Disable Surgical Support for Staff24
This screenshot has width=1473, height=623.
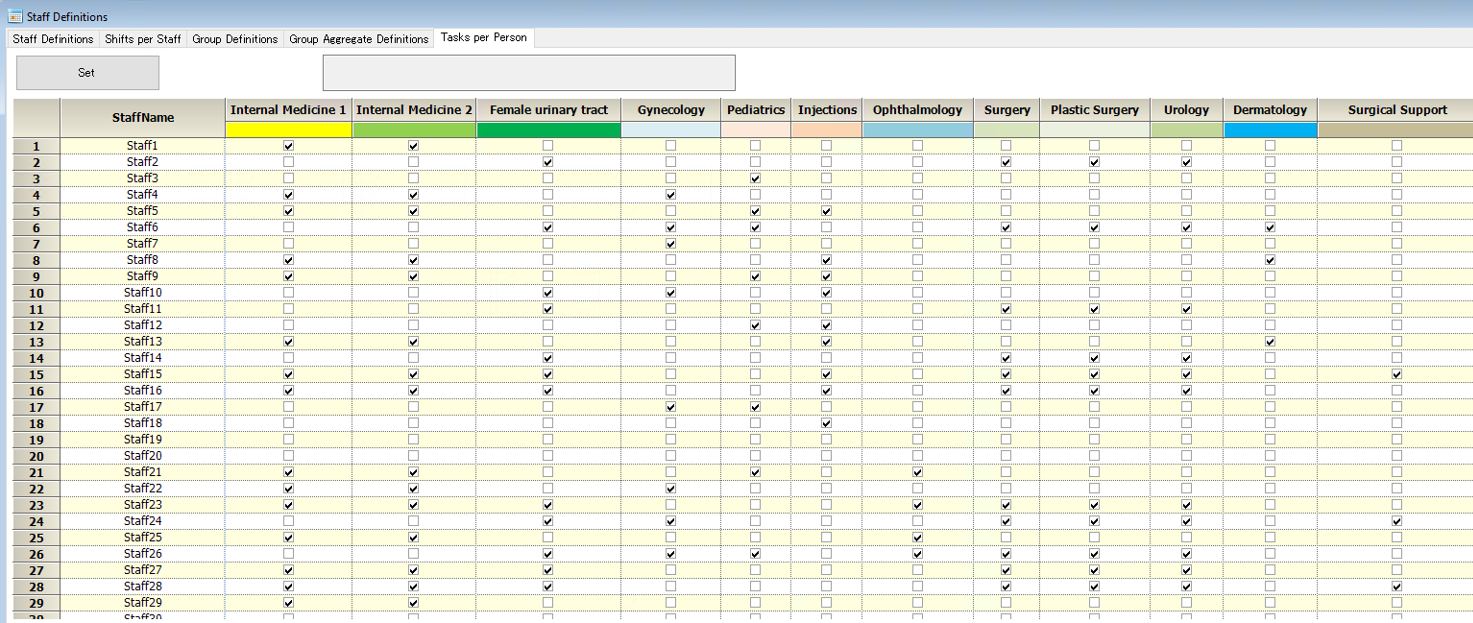point(1397,521)
